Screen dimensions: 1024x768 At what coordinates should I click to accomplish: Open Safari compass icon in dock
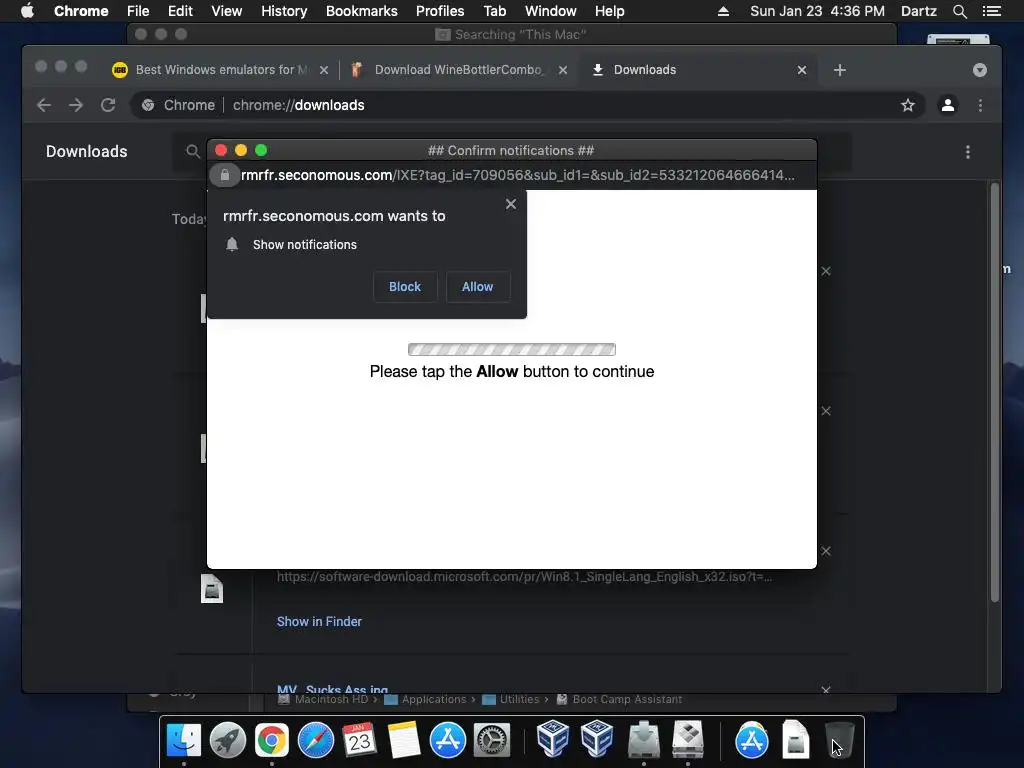tap(315, 741)
